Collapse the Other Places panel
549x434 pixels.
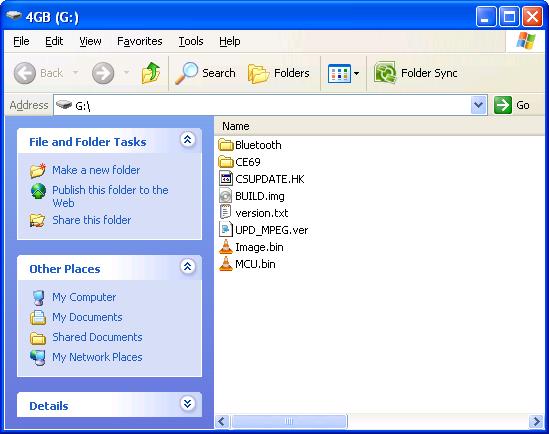[188, 267]
